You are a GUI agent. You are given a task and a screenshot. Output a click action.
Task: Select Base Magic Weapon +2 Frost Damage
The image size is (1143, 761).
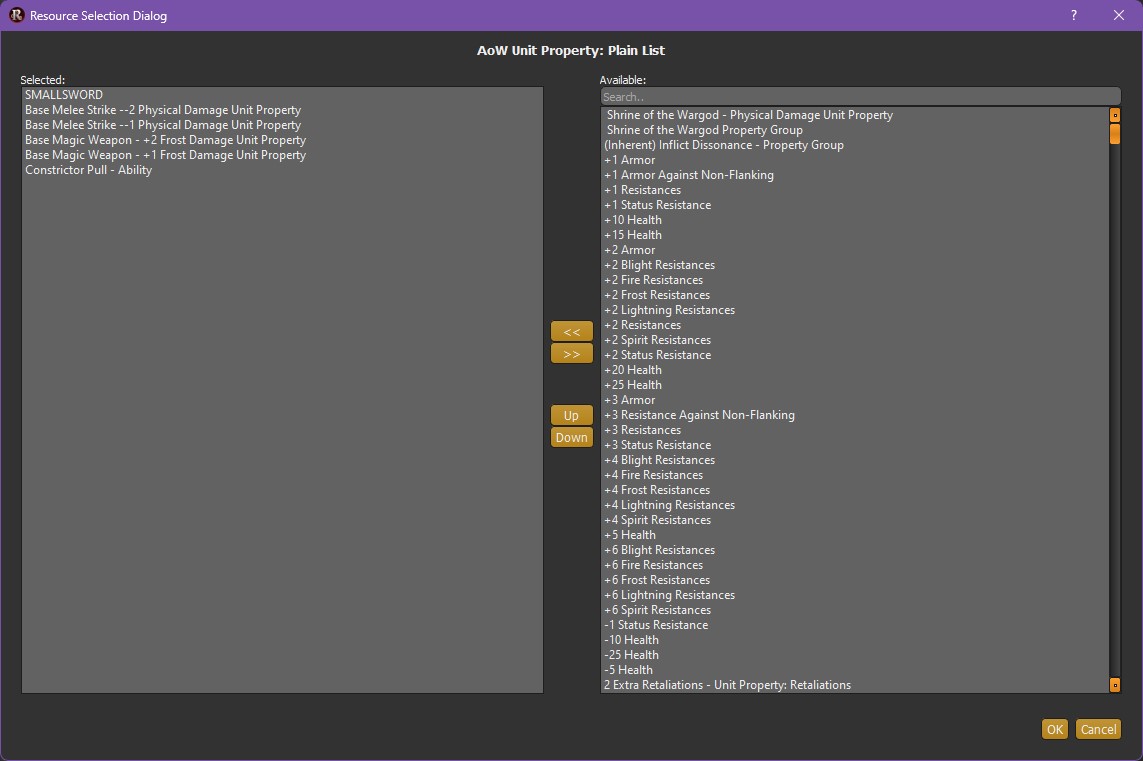click(x=165, y=140)
